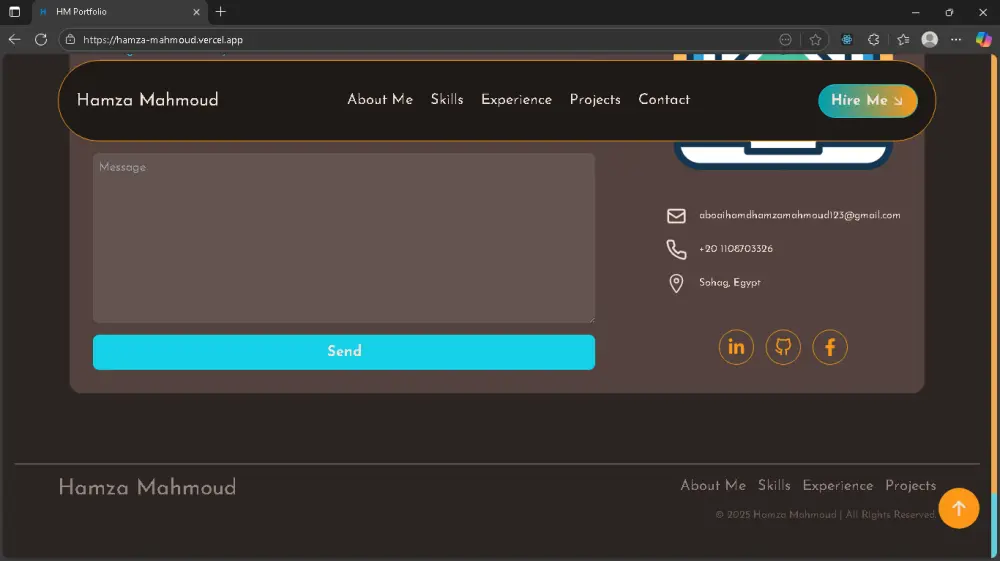Click the envelope email icon
The image size is (1000, 561).
pos(676,216)
